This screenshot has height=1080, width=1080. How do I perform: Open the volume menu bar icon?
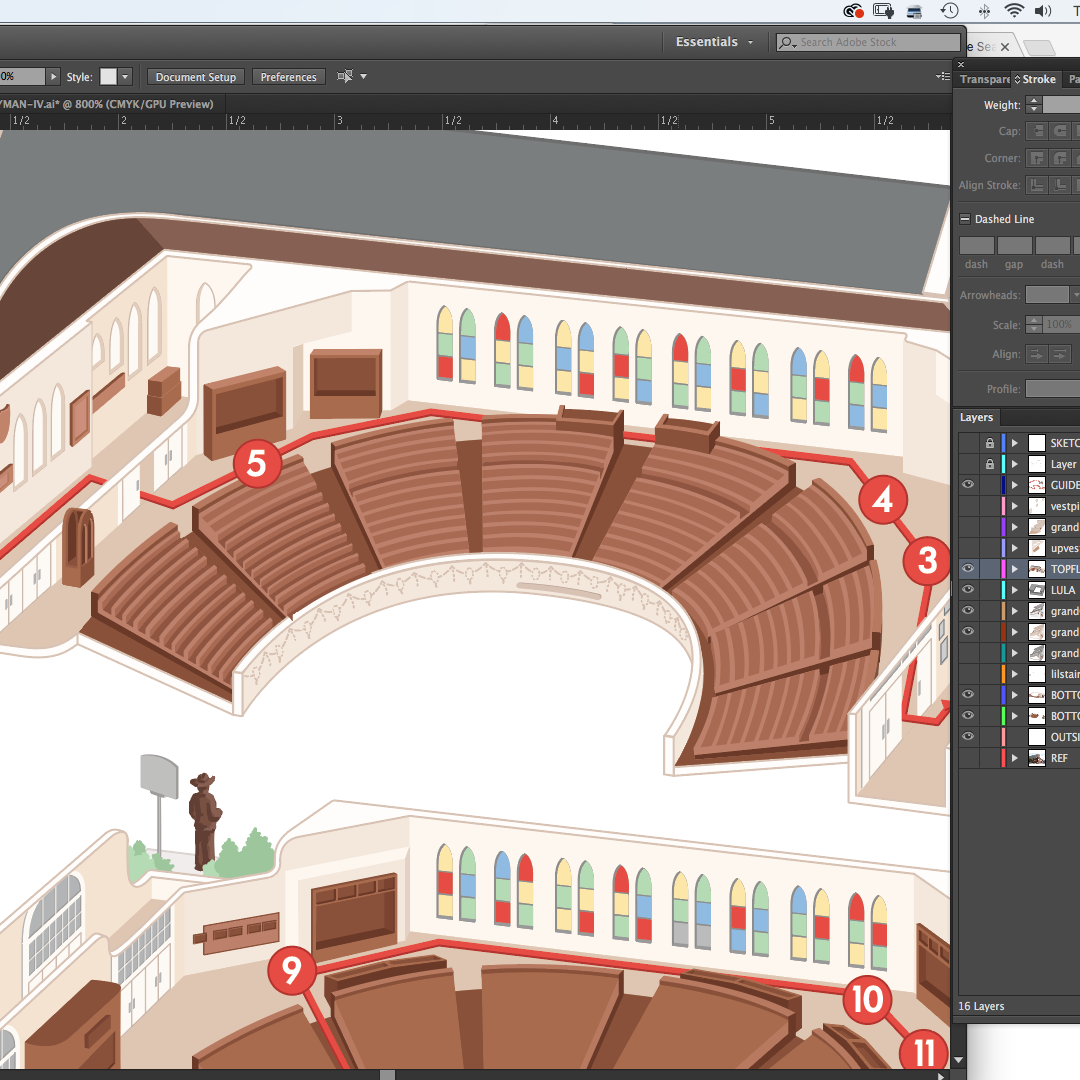coord(1043,10)
